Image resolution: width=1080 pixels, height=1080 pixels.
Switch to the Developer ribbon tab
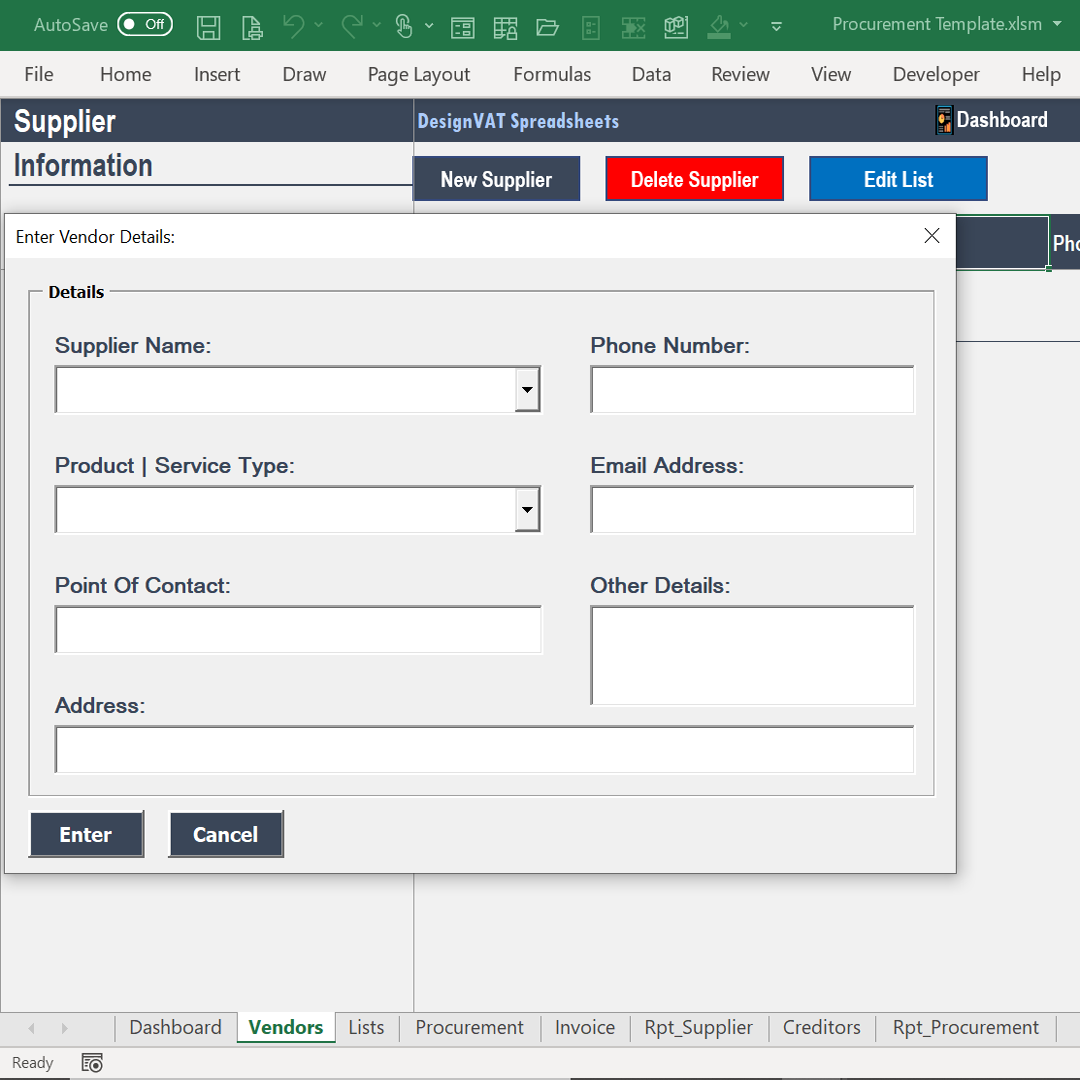point(936,74)
